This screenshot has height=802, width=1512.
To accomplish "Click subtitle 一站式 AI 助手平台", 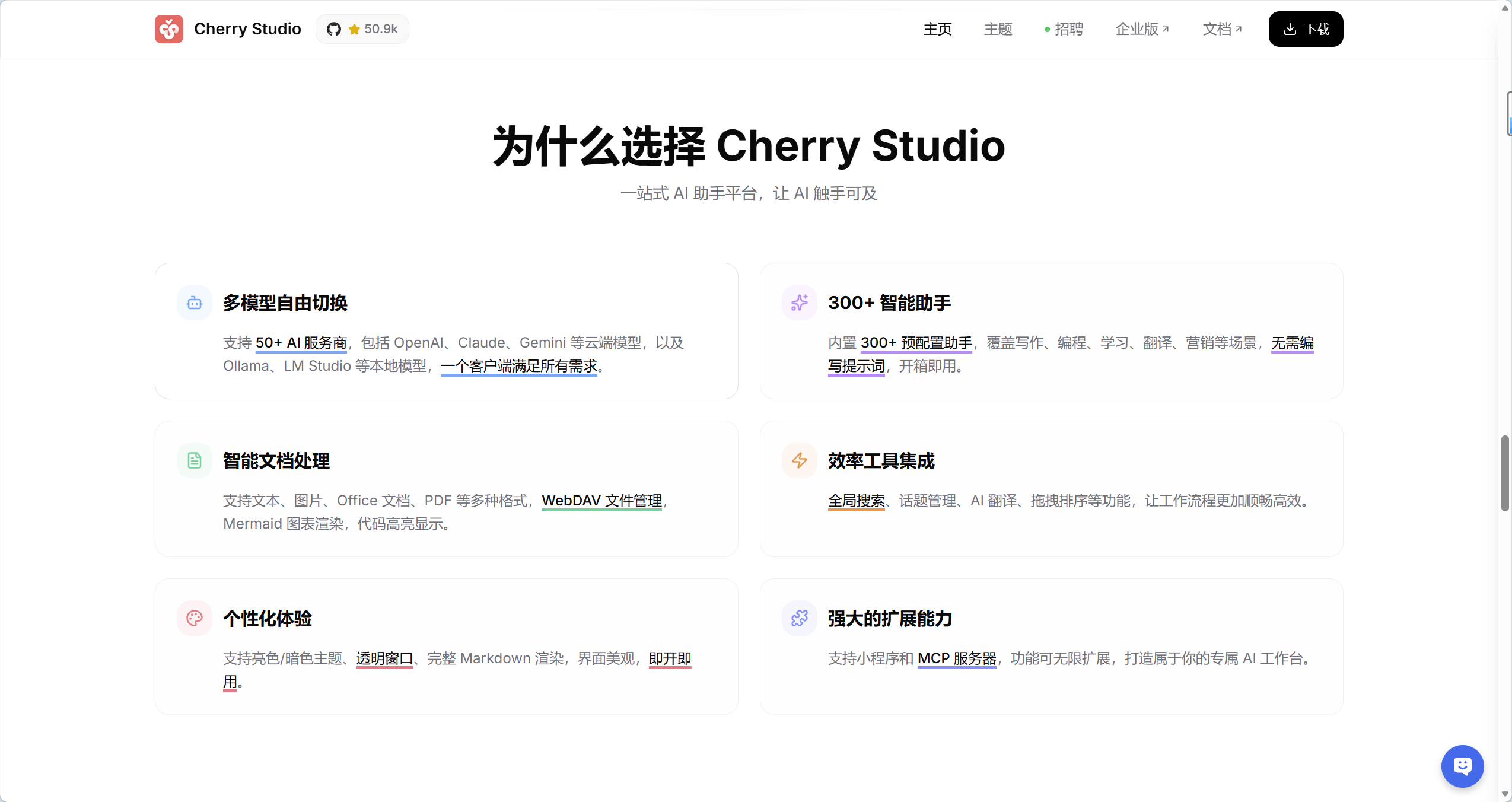I will (689, 193).
